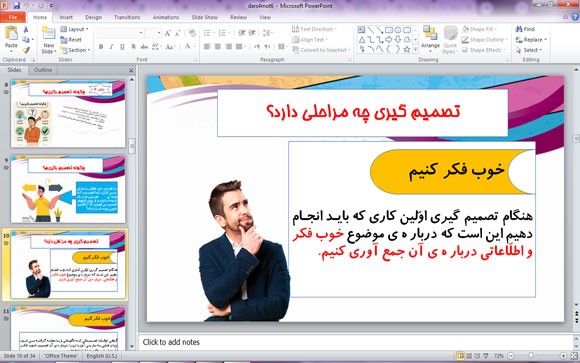Align text right in Paragraph group
The image size is (580, 363).
coord(229,47)
